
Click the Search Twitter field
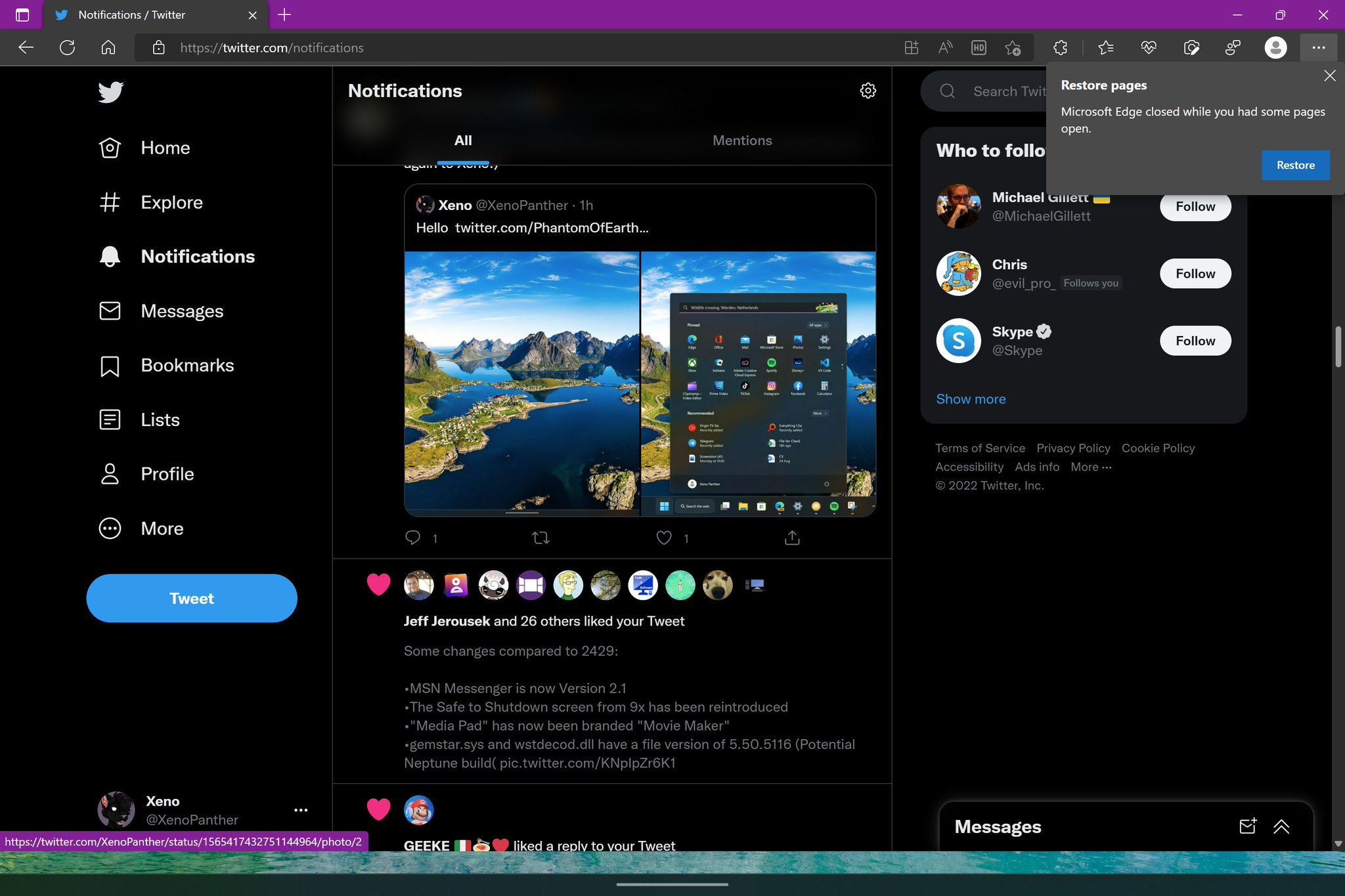(x=985, y=91)
